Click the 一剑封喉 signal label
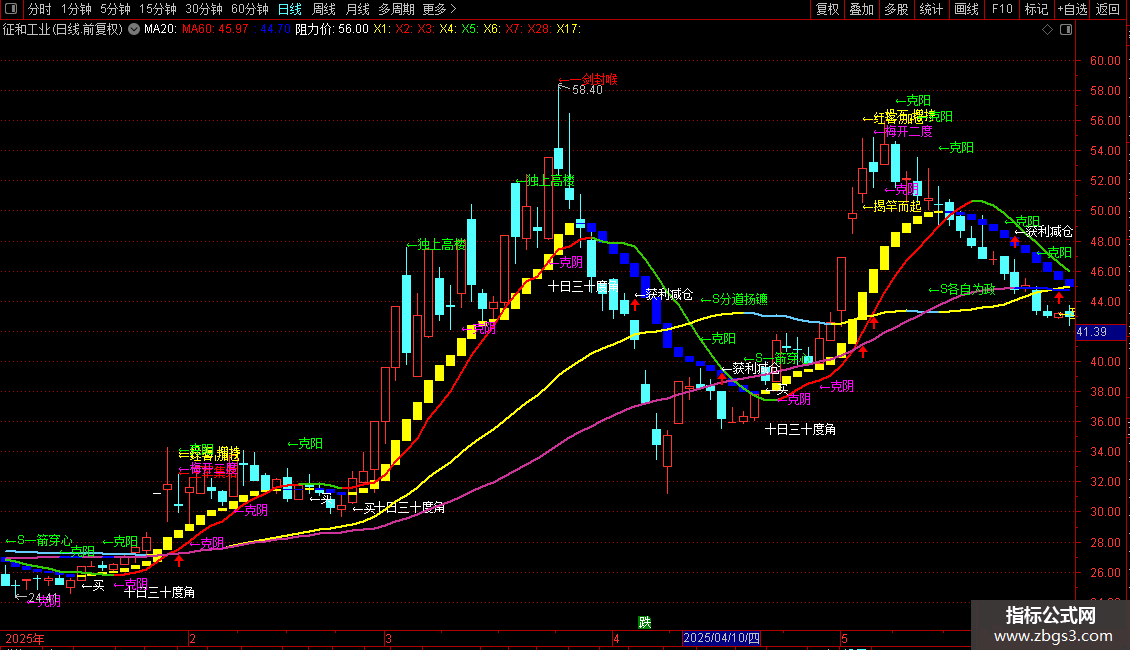The image size is (1130, 650). pos(588,79)
